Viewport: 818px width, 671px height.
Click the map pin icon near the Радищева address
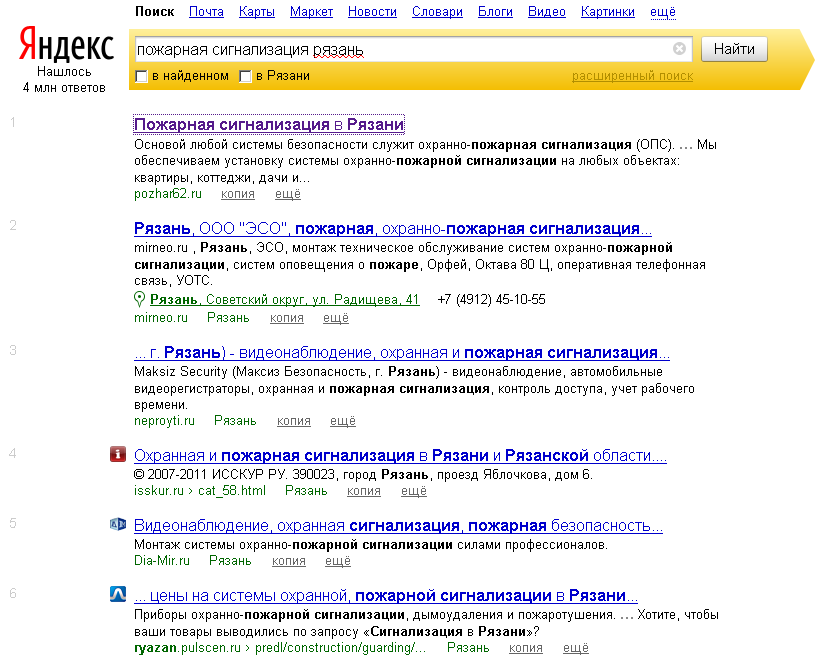(x=141, y=298)
